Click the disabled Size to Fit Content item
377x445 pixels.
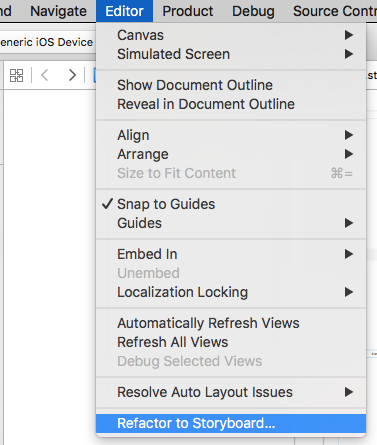tap(231, 173)
